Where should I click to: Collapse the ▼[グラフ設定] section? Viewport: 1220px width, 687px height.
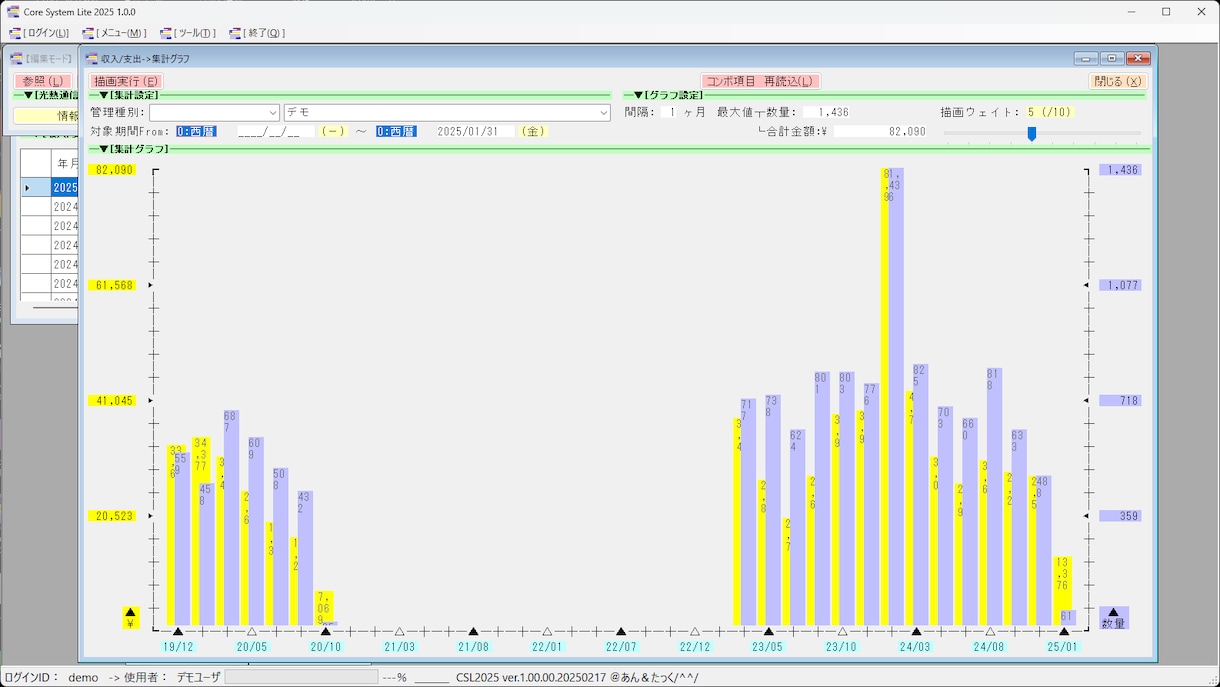click(x=667, y=95)
